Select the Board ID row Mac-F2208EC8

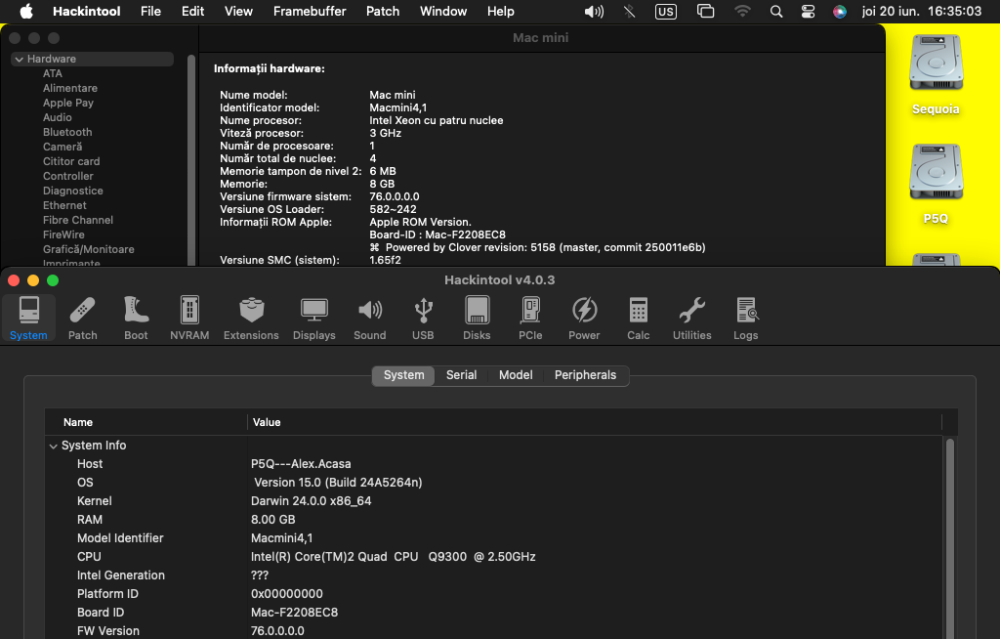pos(494,612)
